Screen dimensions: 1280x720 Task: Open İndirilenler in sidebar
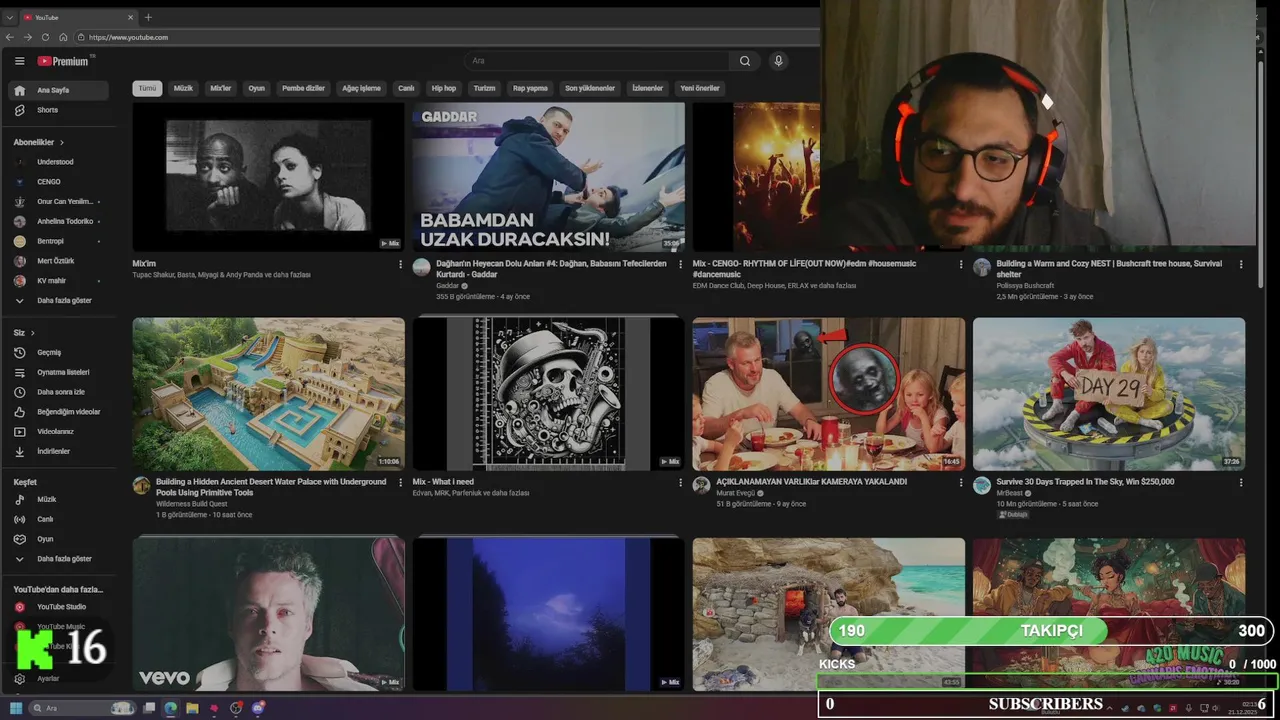point(60,451)
